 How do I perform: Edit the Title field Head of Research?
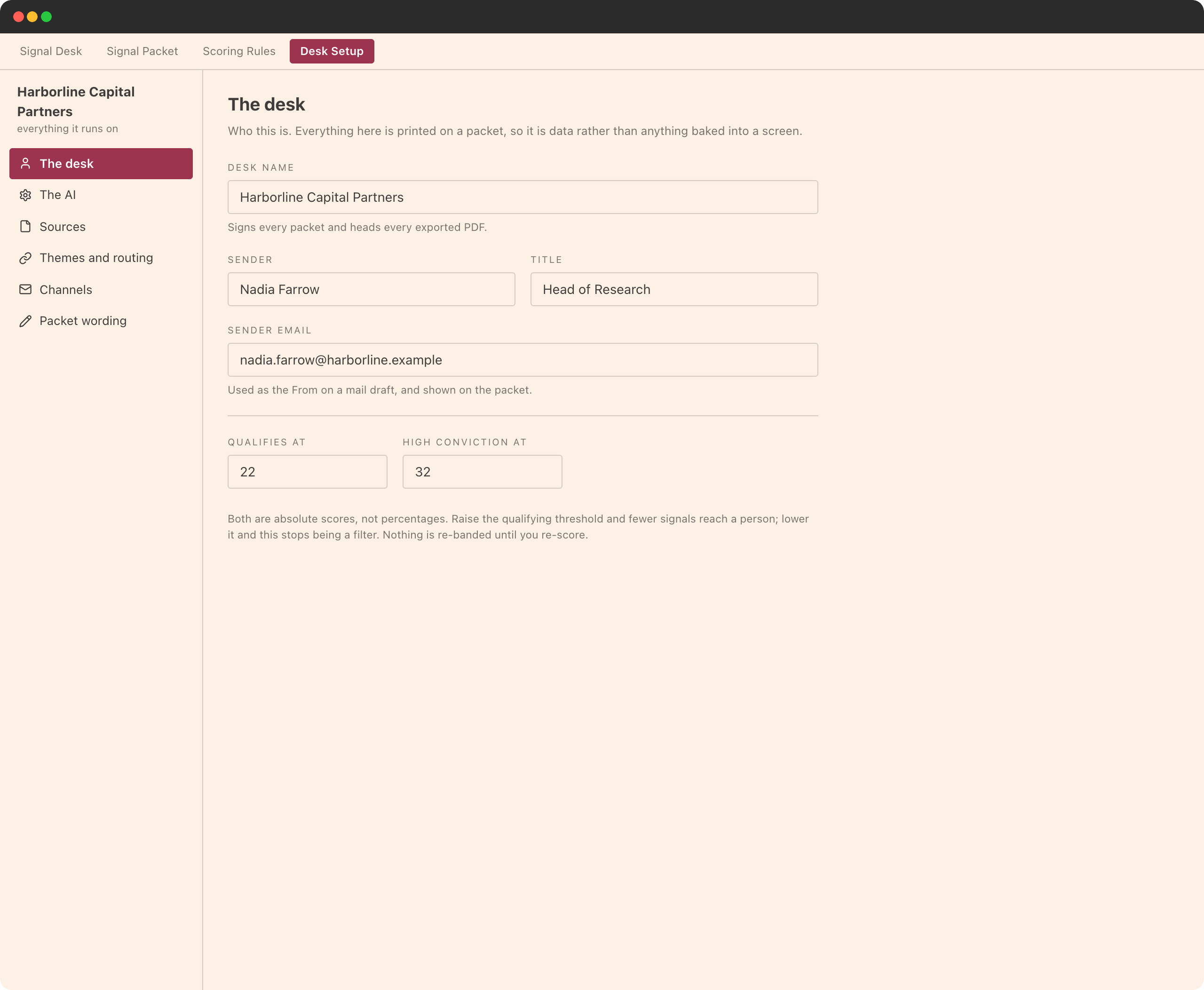pyautogui.click(x=674, y=289)
